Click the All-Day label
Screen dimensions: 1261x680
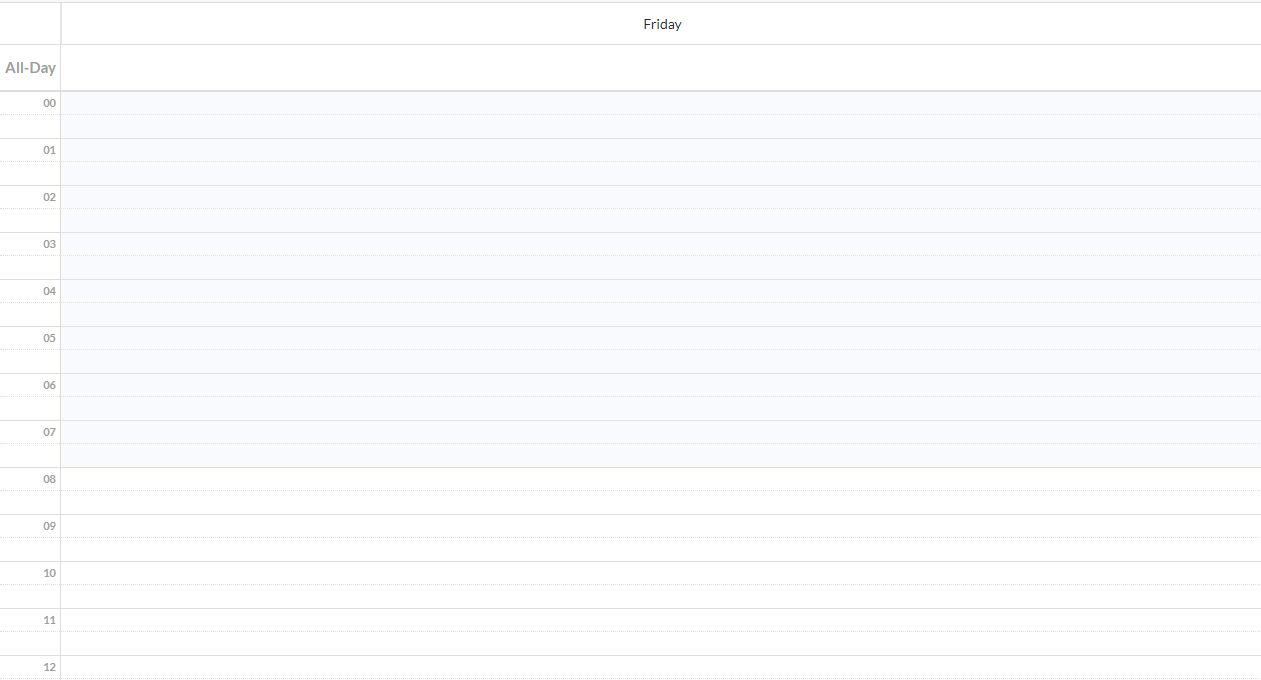30,68
